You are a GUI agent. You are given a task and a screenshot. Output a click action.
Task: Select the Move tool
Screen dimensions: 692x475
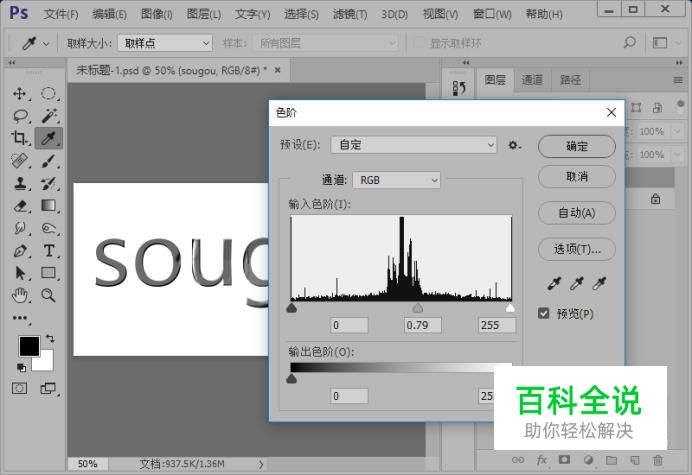(19, 94)
